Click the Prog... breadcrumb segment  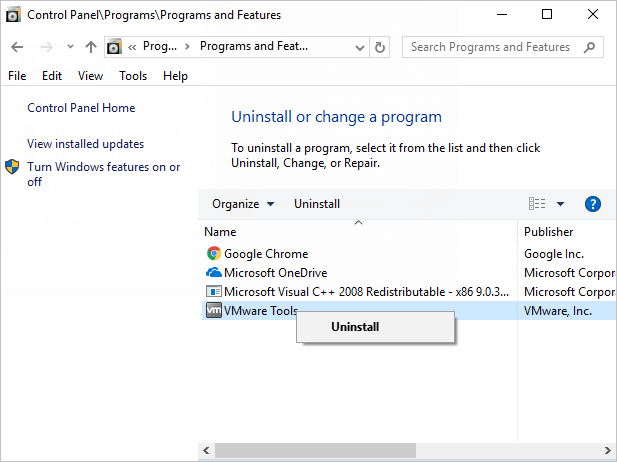tap(160, 46)
